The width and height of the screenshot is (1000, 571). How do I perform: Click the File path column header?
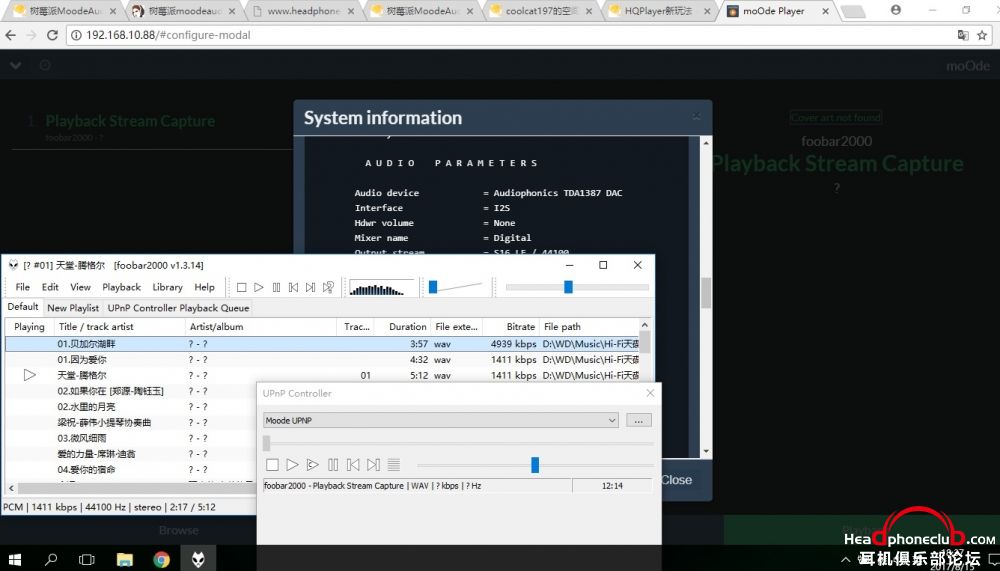(590, 327)
